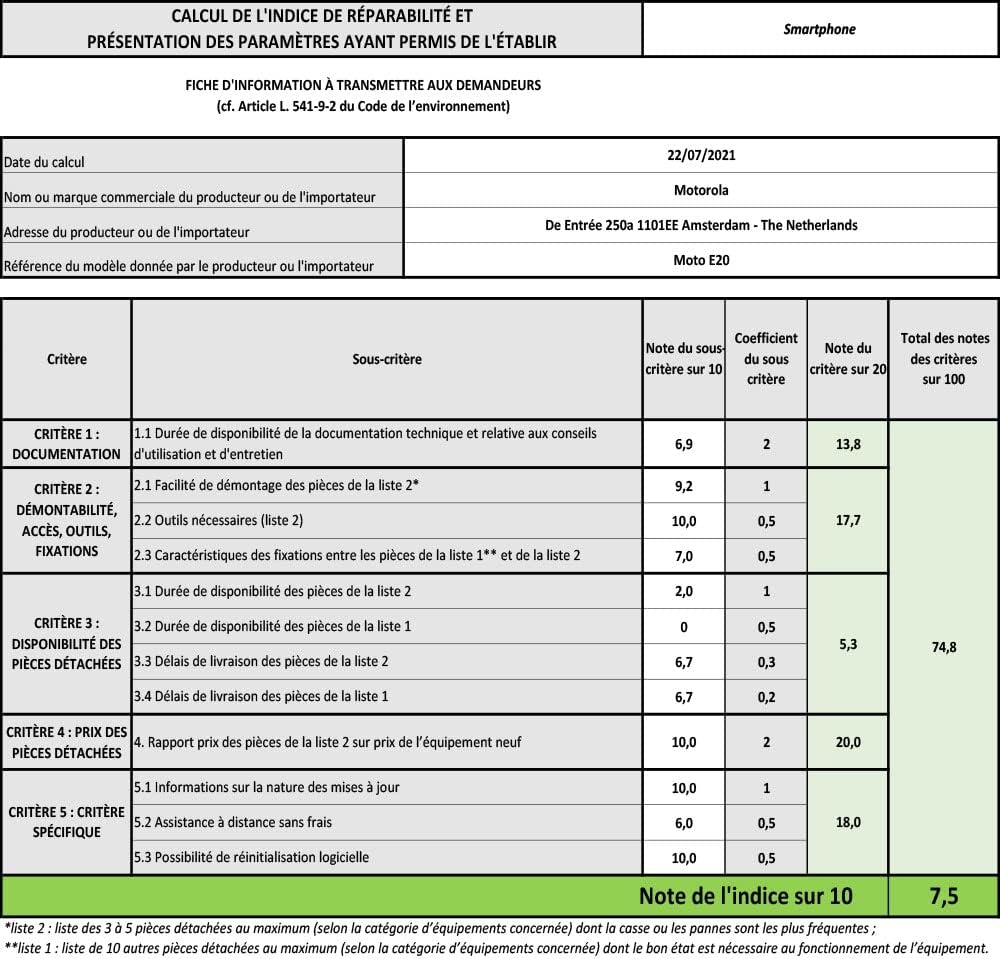
Task: Select the 'Coefficient du sous critère' header
Action: click(766, 359)
